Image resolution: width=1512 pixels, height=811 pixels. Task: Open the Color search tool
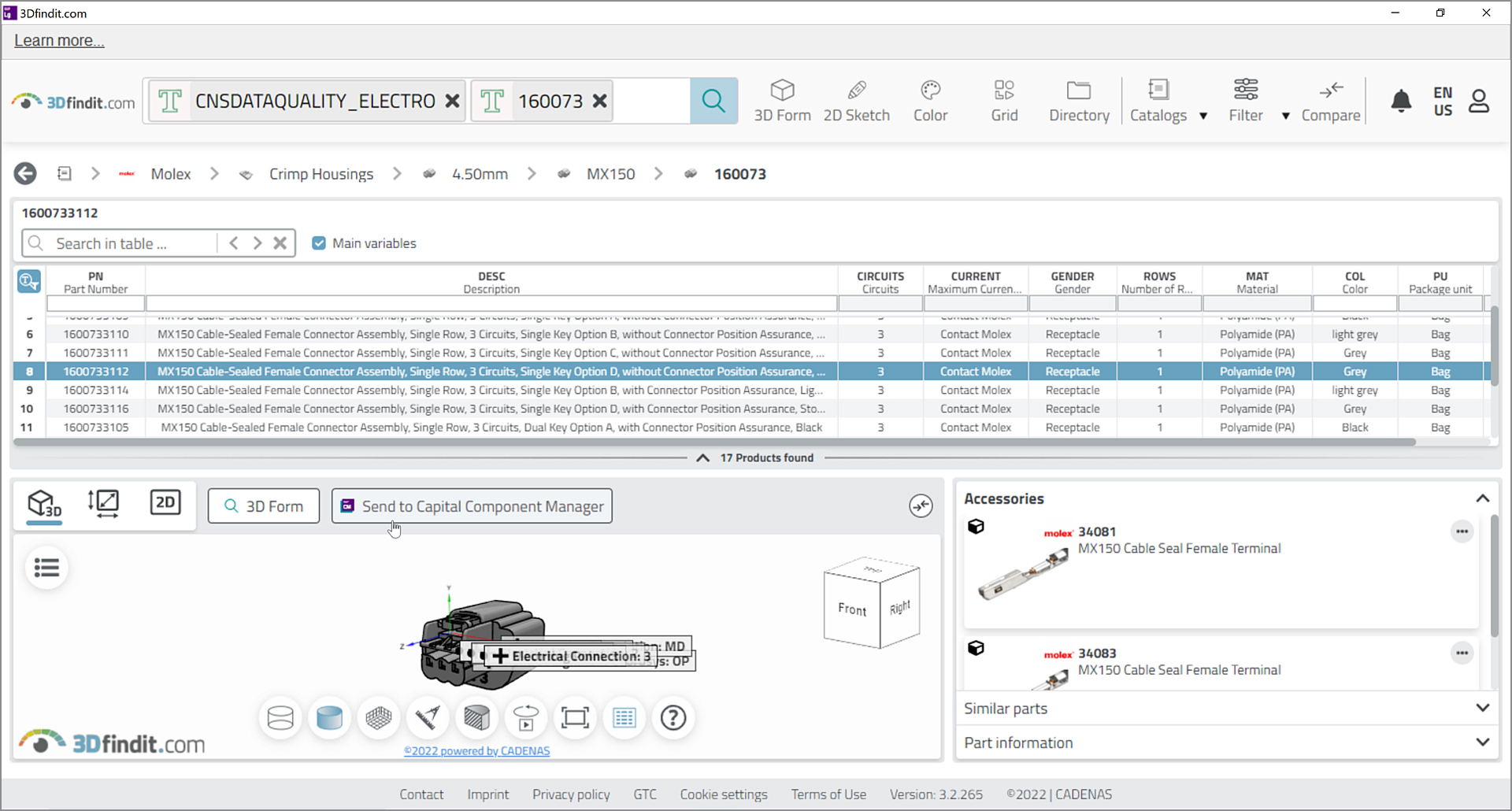pos(930,101)
